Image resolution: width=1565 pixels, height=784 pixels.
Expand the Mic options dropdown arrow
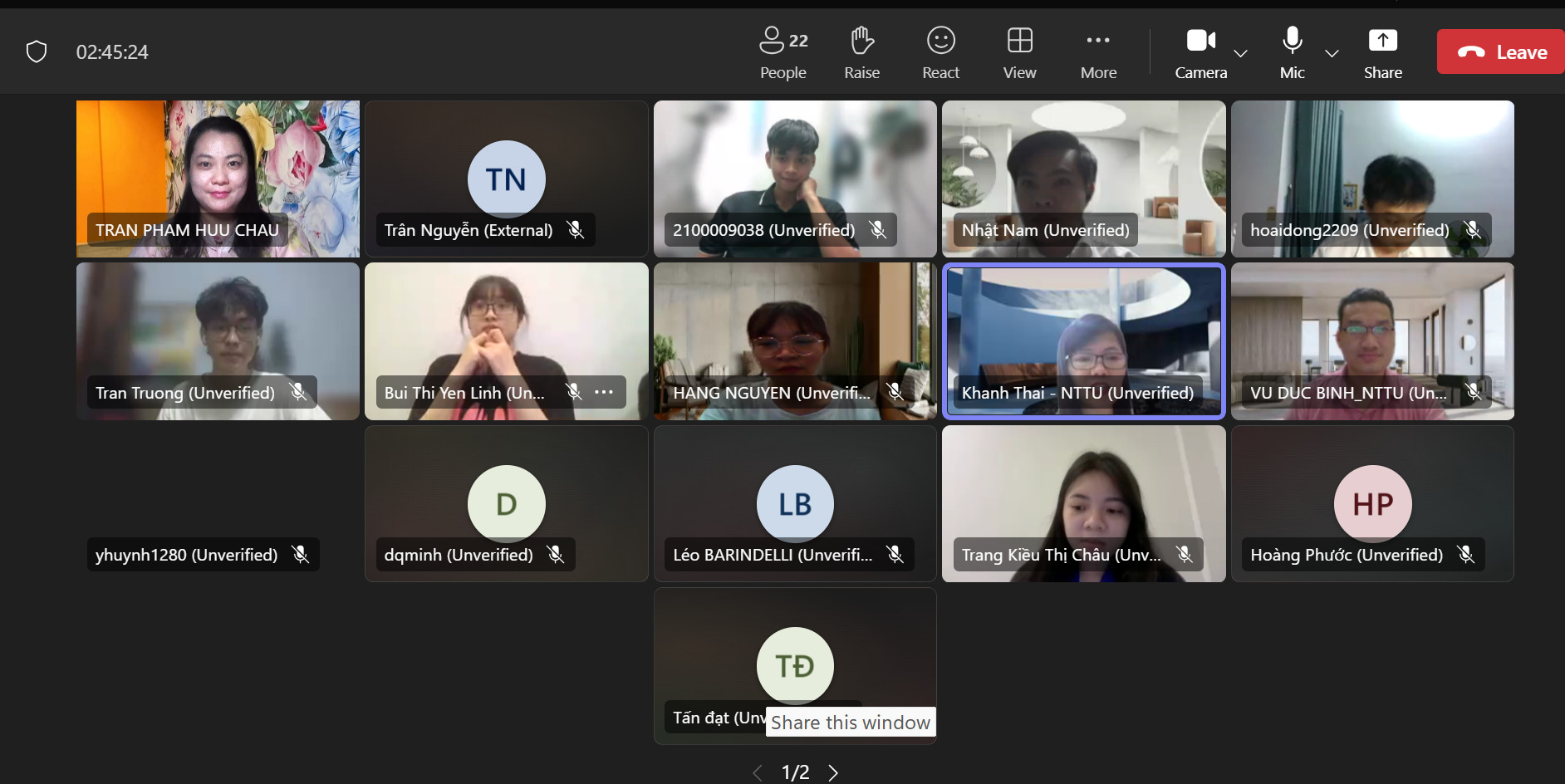point(1332,53)
